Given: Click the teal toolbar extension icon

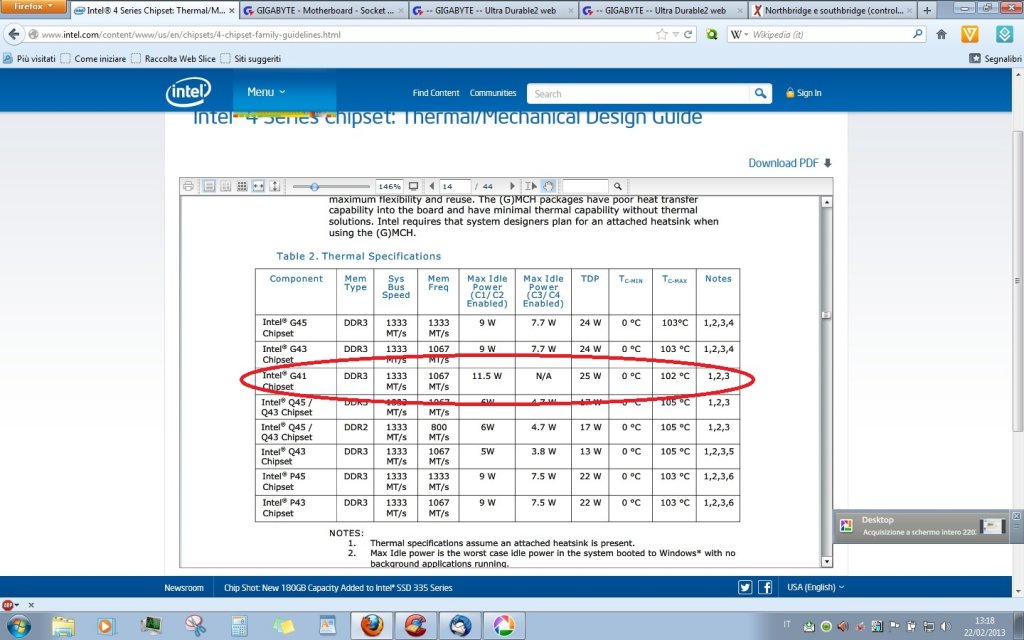Looking at the screenshot, I should 1004,34.
